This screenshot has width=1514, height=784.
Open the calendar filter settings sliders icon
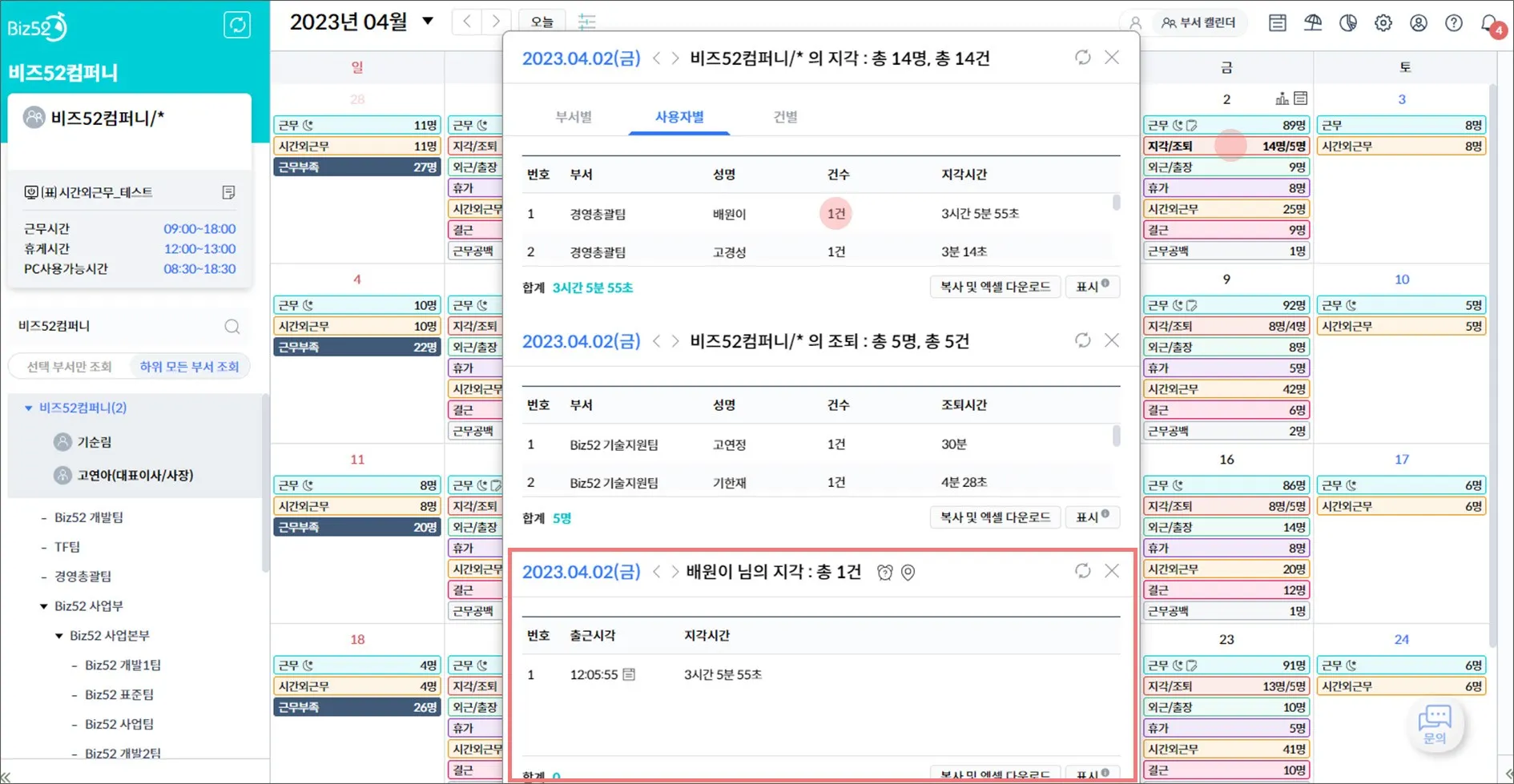(587, 22)
